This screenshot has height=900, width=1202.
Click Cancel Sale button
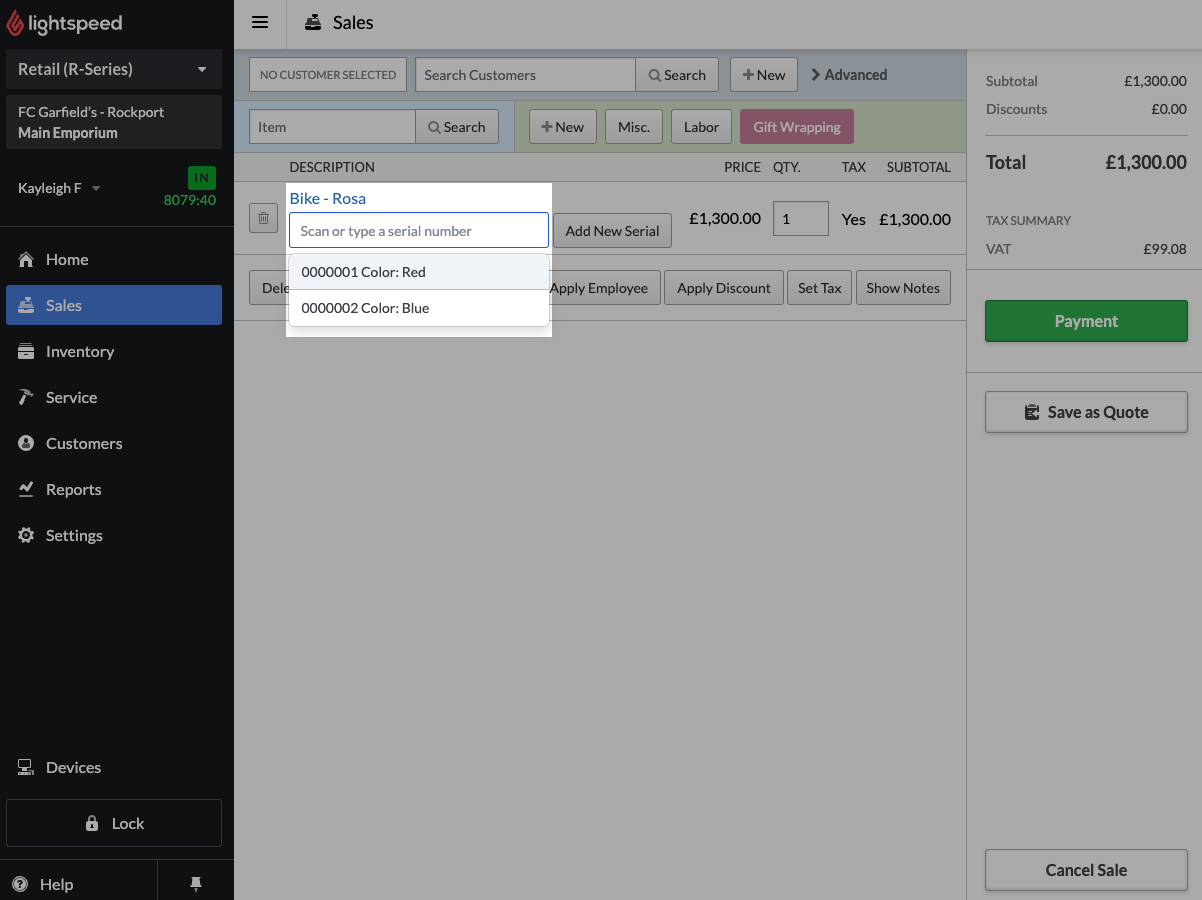pos(1086,870)
